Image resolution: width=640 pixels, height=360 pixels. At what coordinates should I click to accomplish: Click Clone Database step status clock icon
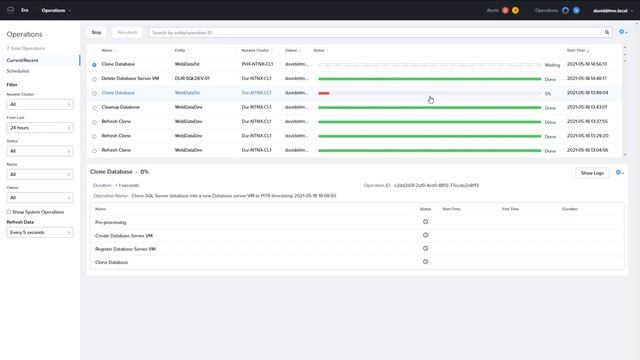tap(425, 262)
